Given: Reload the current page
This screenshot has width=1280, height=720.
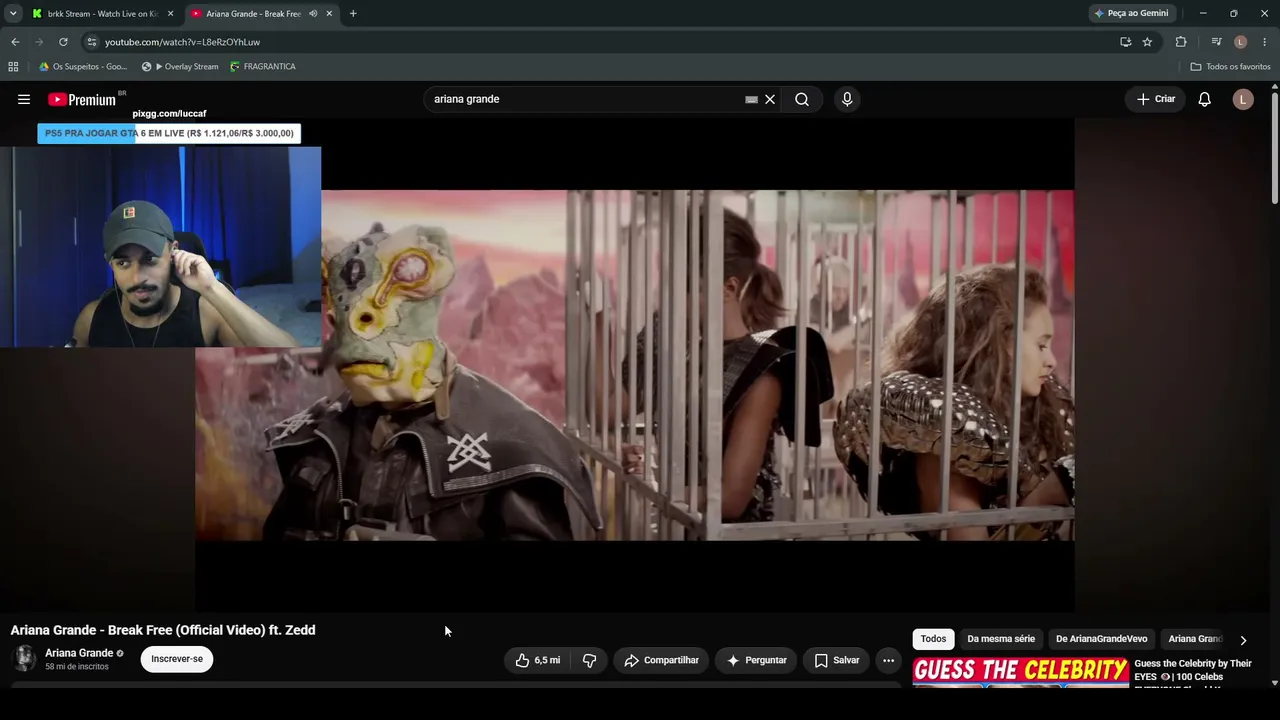Looking at the screenshot, I should [x=63, y=42].
